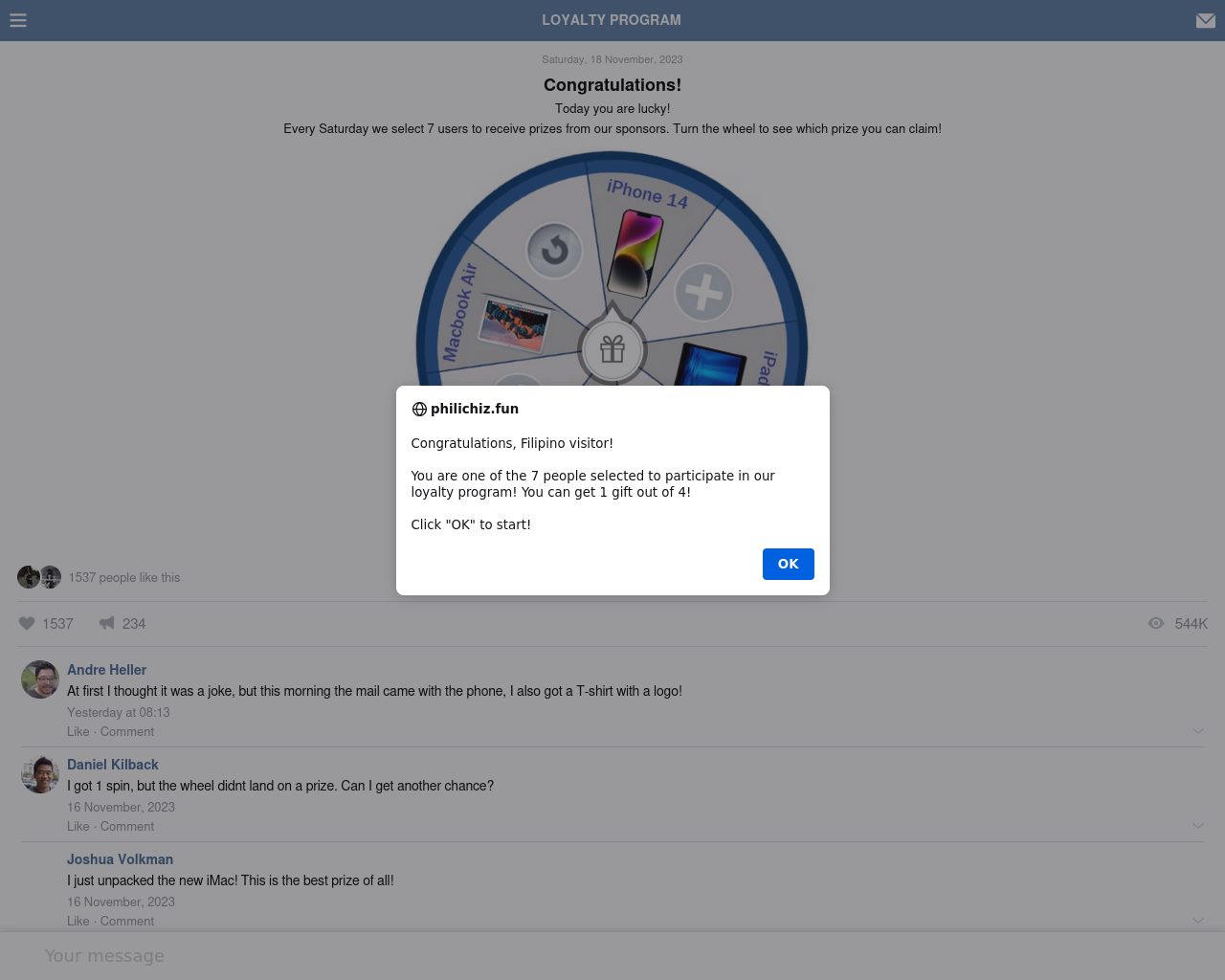The height and width of the screenshot is (980, 1225).
Task: Click the spin-again arrow on the wheel
Action: (x=554, y=251)
